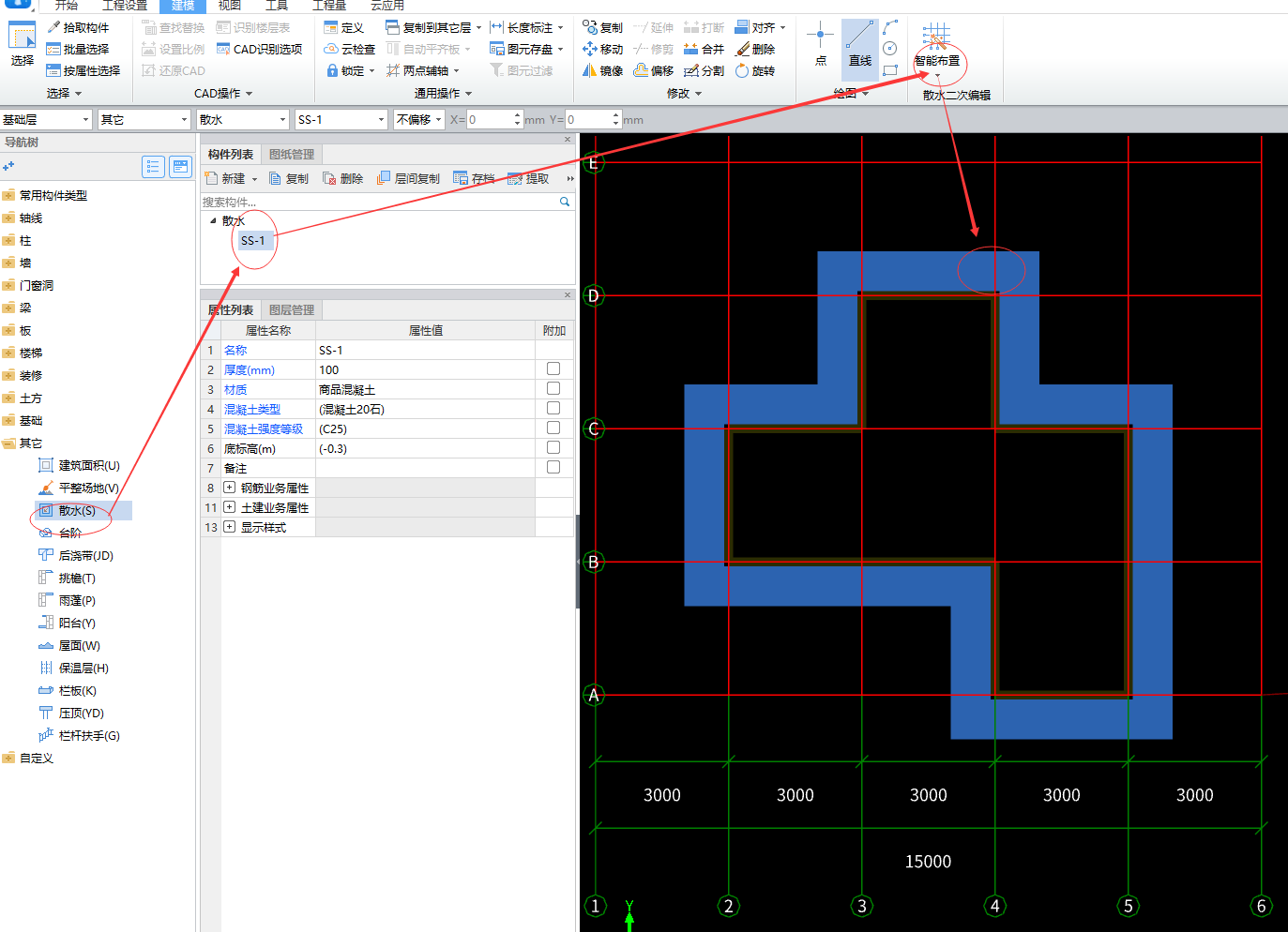The height and width of the screenshot is (932, 1288).
Task: Activate 拾取构件 pick component tool
Action: tap(78, 27)
